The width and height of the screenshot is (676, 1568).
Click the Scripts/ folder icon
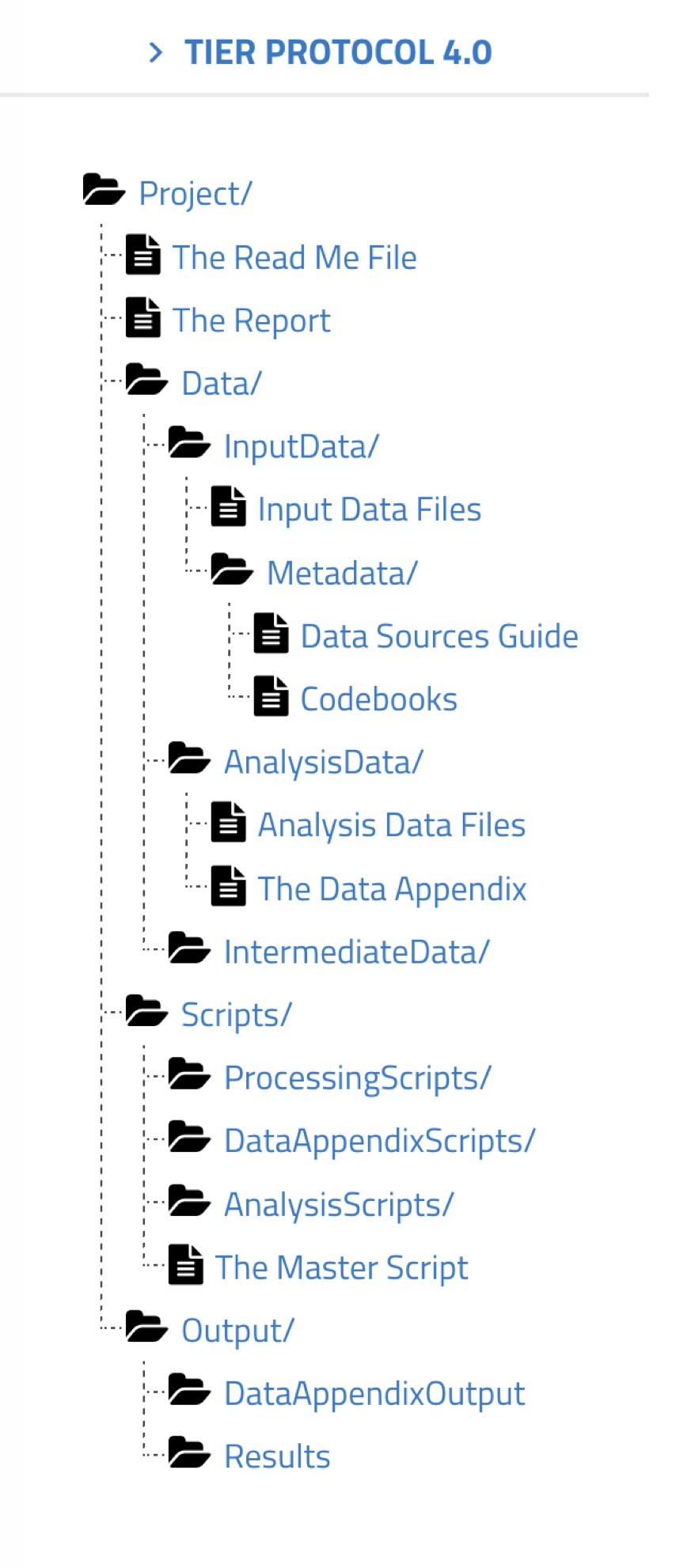click(x=146, y=1011)
